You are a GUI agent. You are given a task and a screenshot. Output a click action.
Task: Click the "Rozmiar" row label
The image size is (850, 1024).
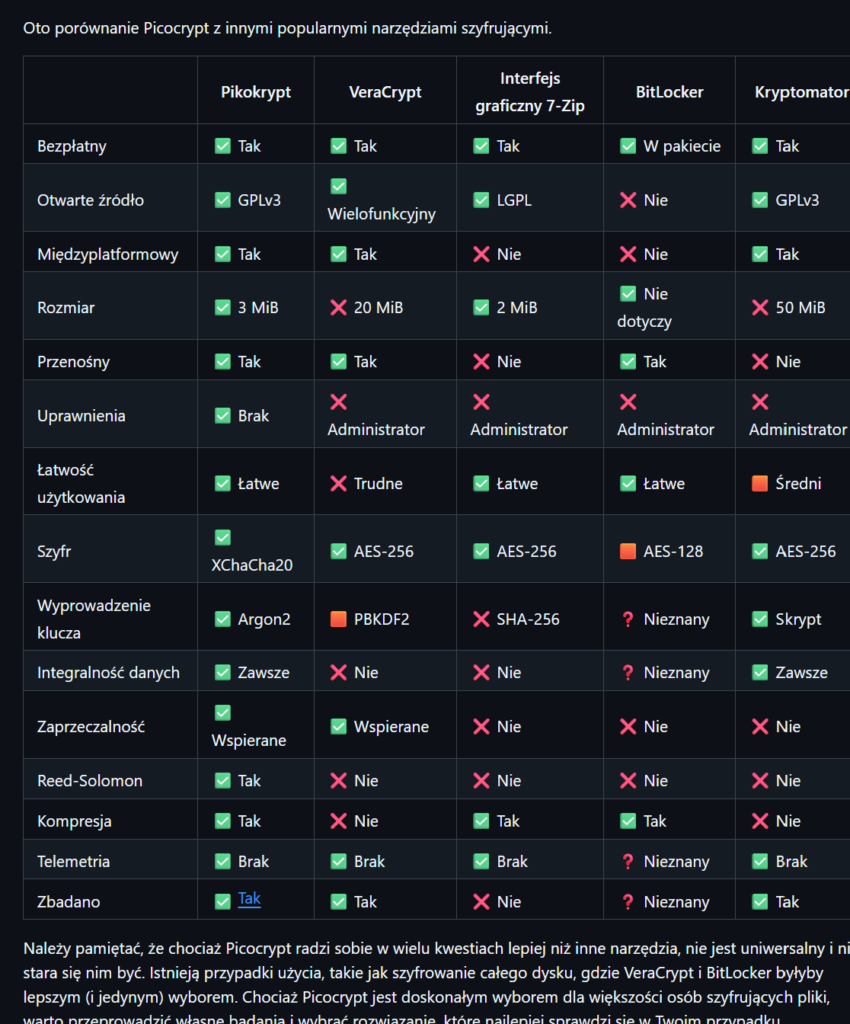(x=66, y=308)
